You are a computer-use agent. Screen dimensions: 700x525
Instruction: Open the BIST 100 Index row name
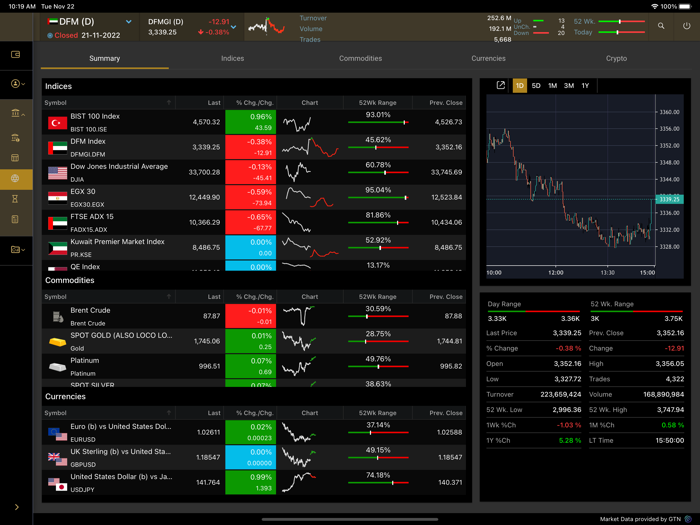point(95,116)
